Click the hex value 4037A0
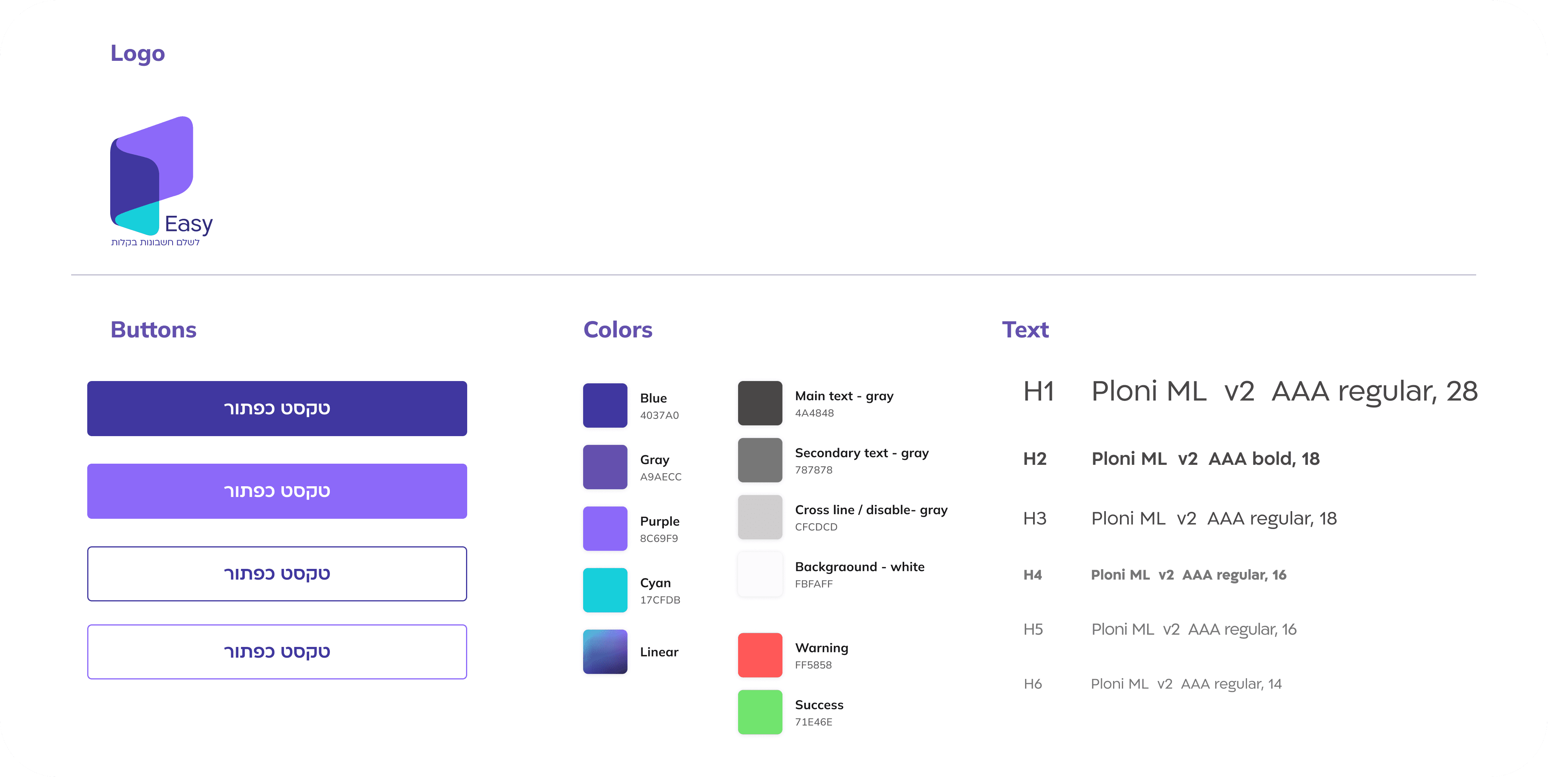1568x777 pixels. (x=659, y=415)
